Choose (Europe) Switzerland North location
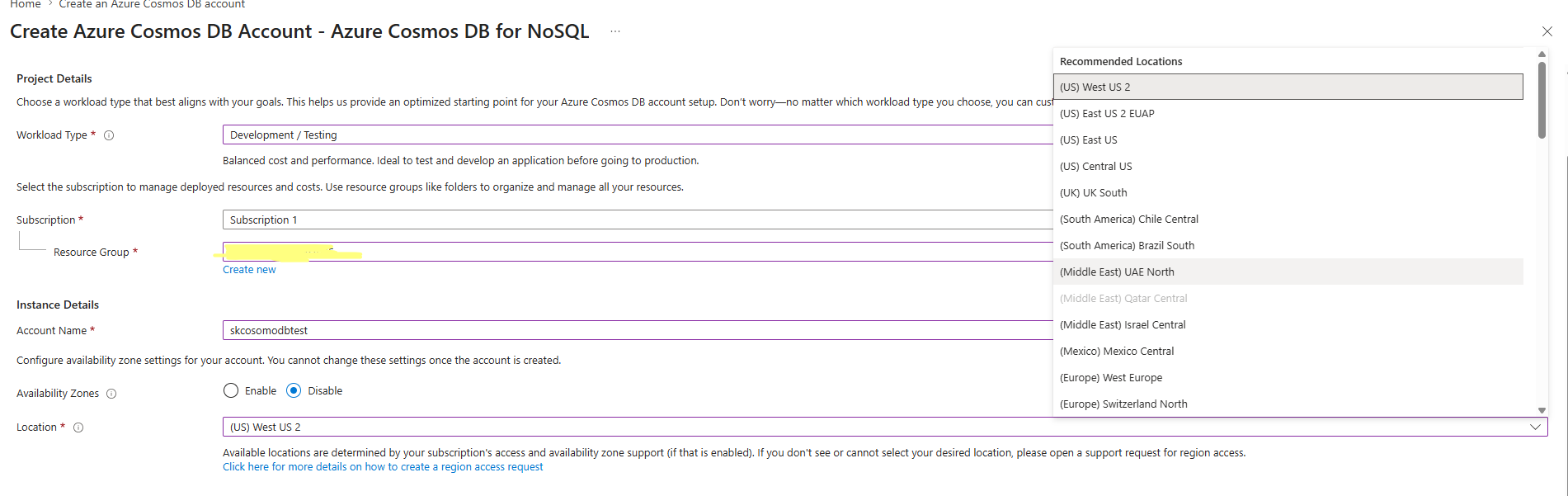Image resolution: width=1568 pixels, height=496 pixels. [x=1288, y=404]
